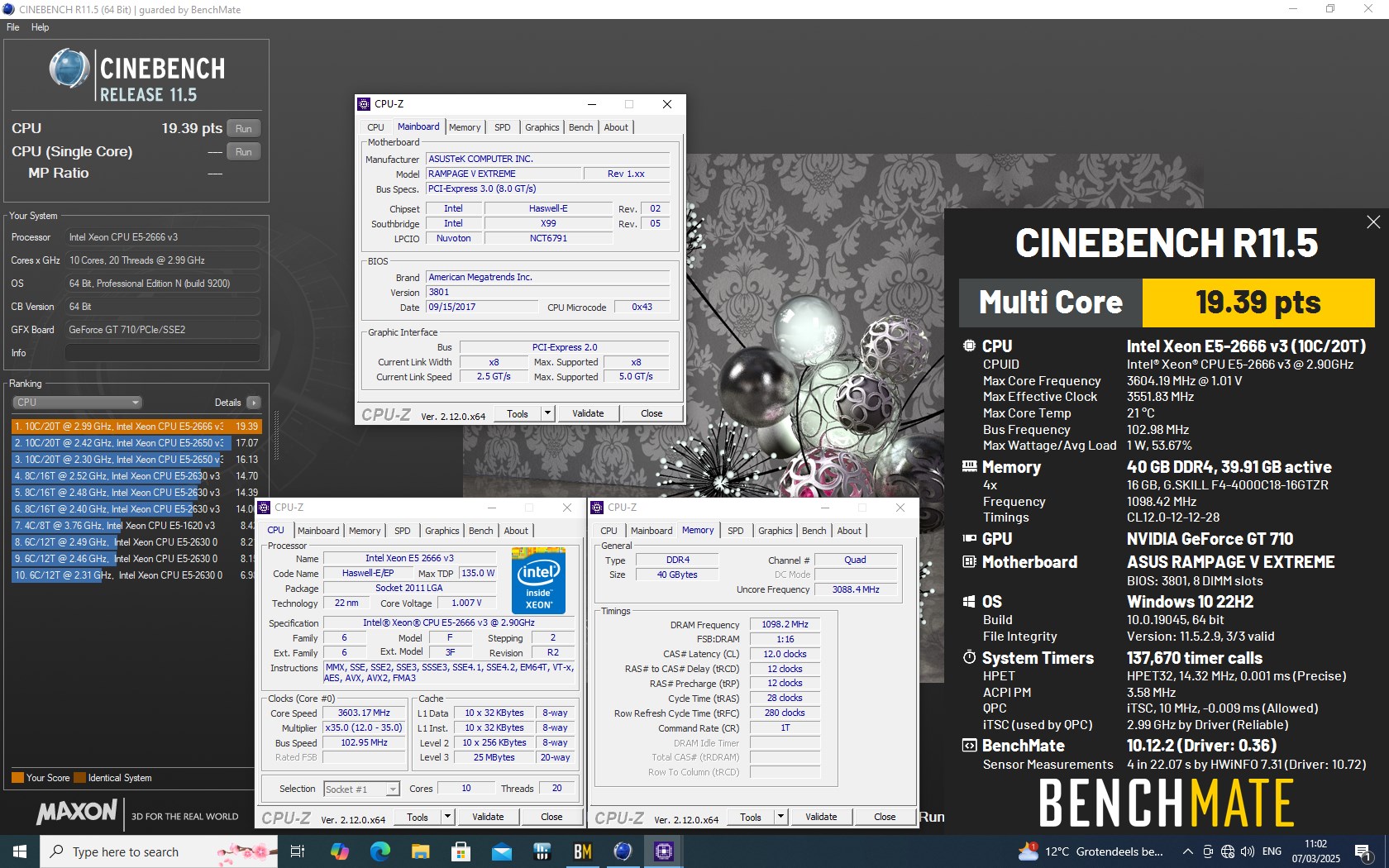Viewport: 1389px width, 868px height.
Task: Click the ENG language indicator
Action: pyautogui.click(x=1272, y=851)
